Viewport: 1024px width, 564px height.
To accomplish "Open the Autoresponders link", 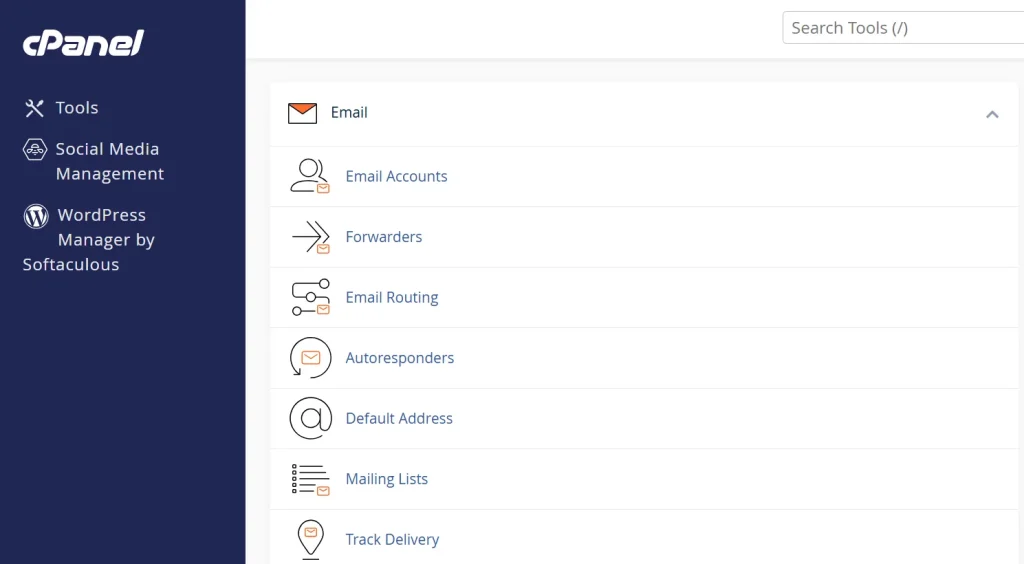I will [x=400, y=358].
